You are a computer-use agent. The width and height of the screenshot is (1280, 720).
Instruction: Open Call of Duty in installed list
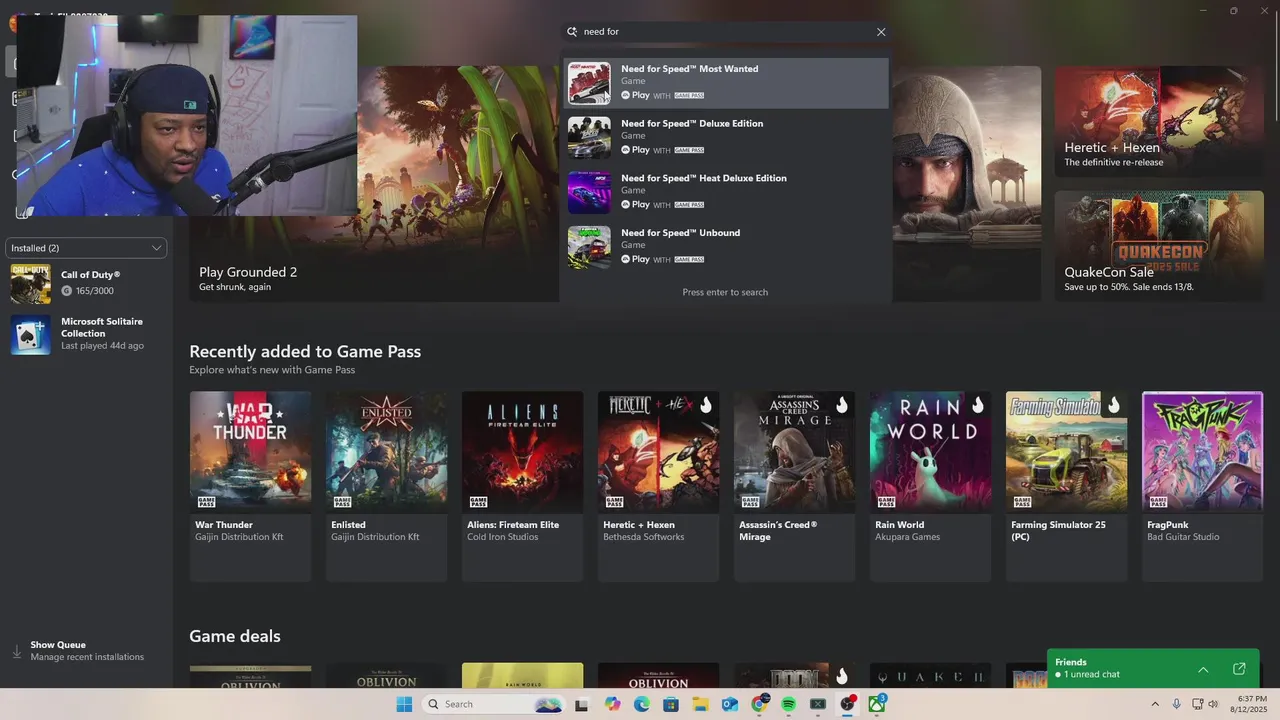pos(86,283)
